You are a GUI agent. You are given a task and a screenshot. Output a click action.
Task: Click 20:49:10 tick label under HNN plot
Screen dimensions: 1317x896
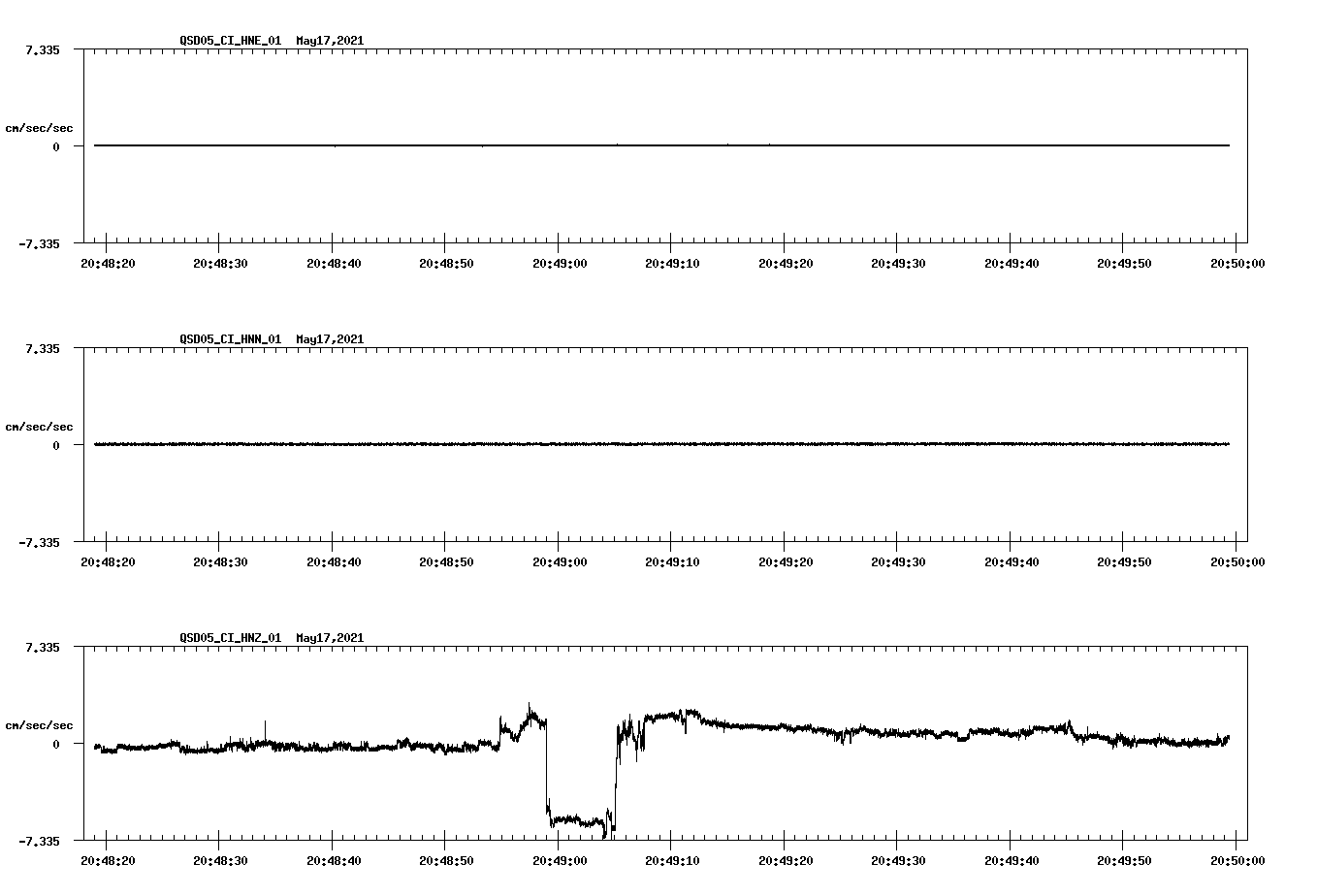[x=671, y=561]
